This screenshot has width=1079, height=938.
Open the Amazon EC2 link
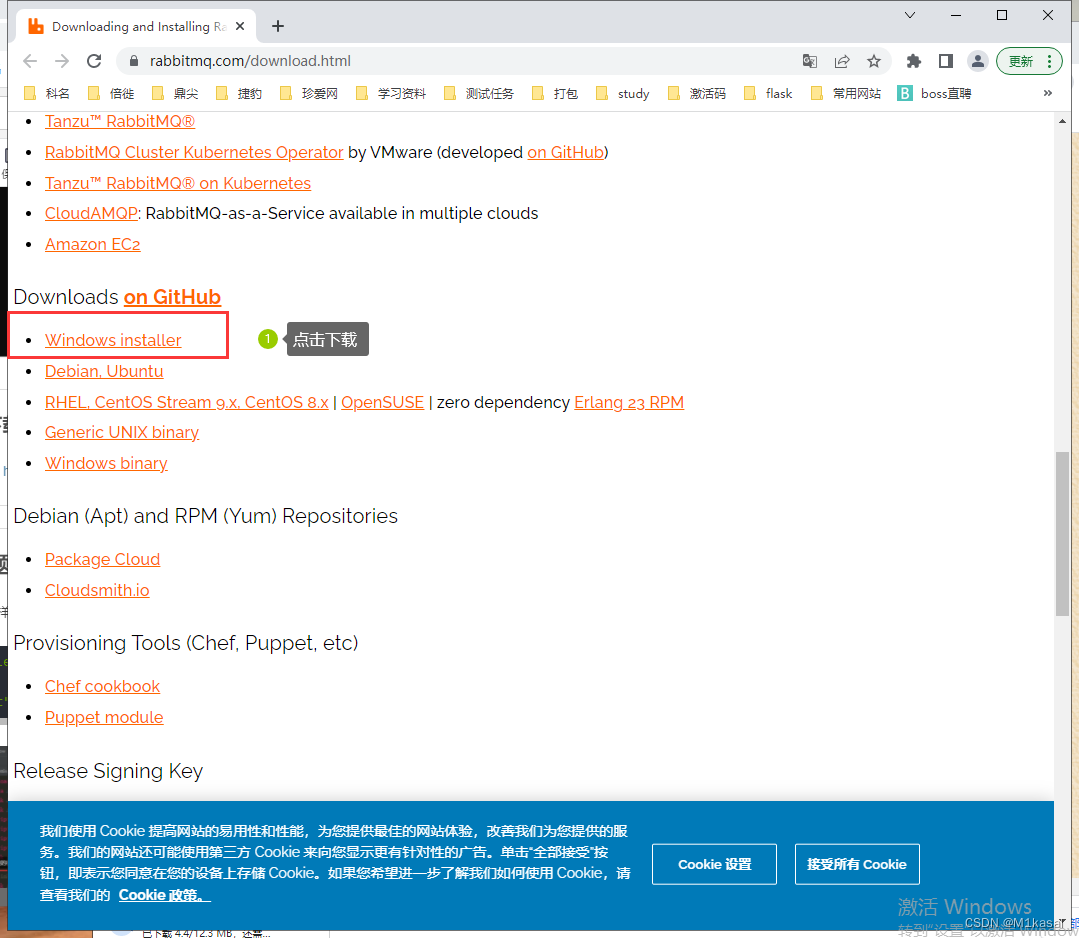[92, 244]
